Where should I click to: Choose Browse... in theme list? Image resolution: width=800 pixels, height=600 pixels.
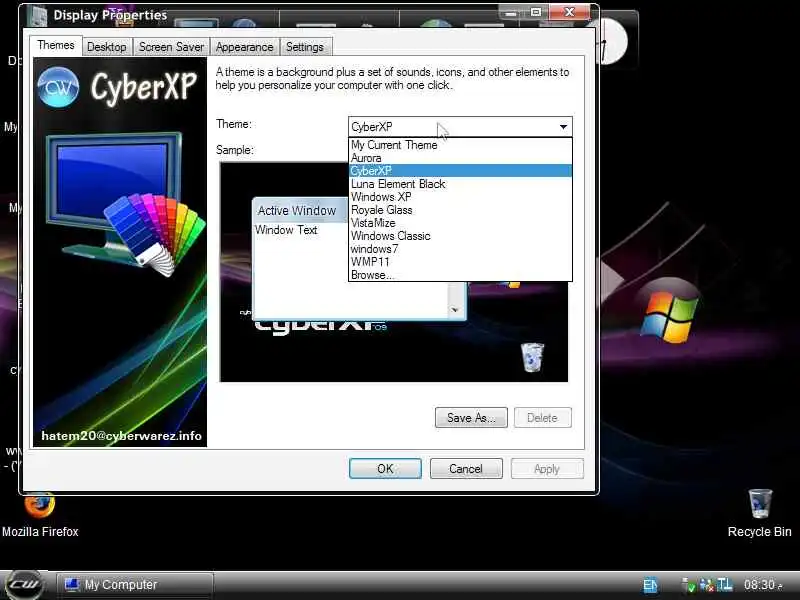coord(460,275)
